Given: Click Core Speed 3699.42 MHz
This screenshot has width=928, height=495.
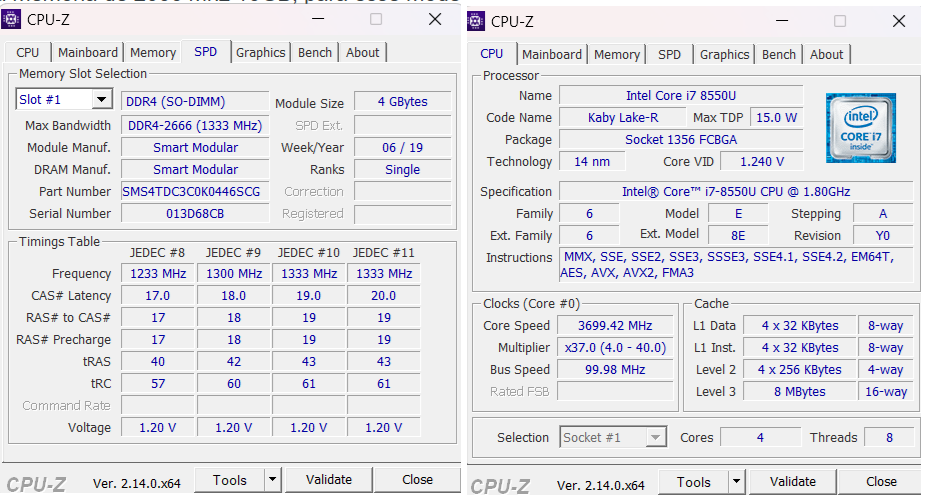Looking at the screenshot, I should pyautogui.click(x=615, y=326).
